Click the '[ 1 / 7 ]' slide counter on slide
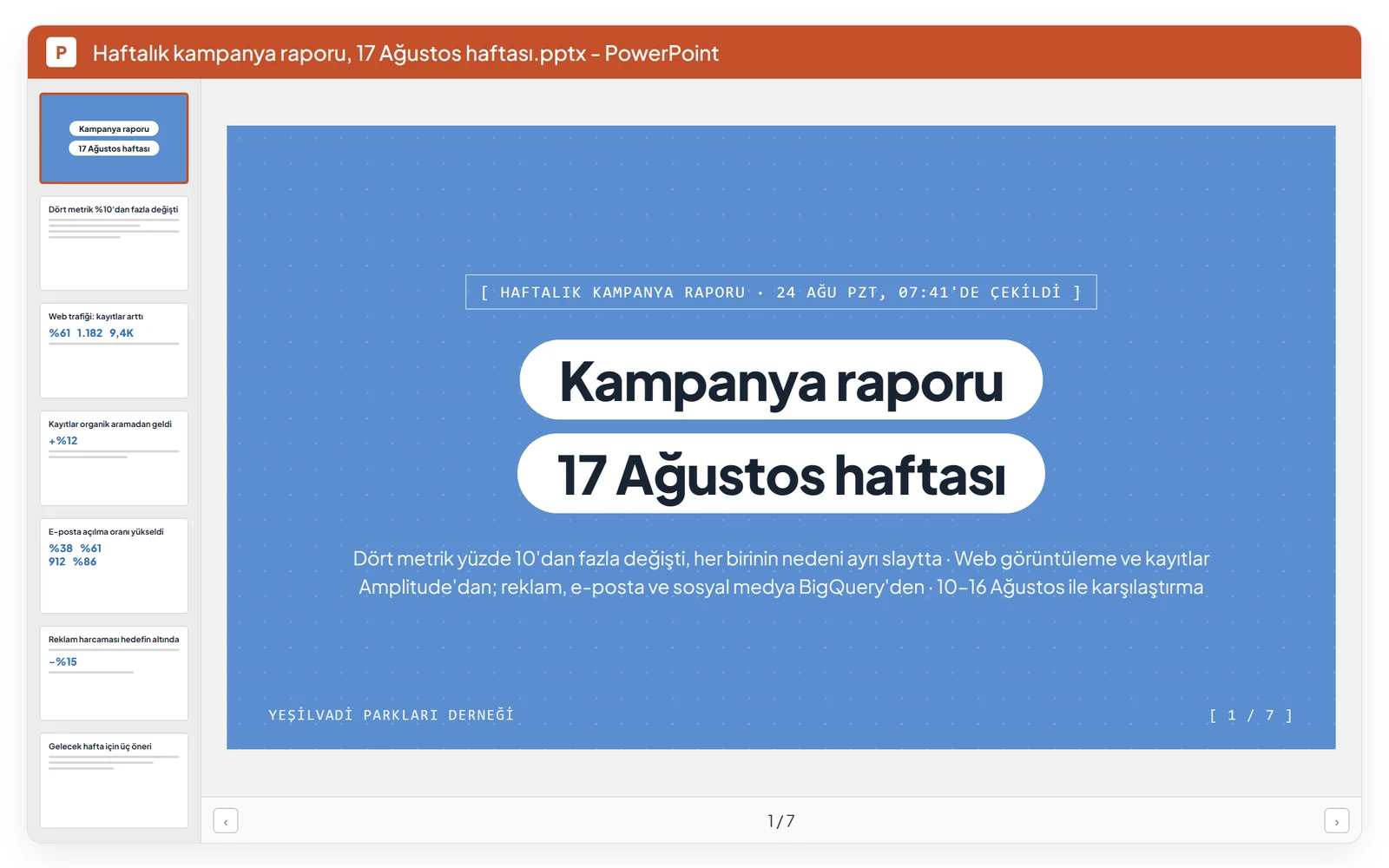This screenshot has height=868, width=1389. pos(1251,715)
